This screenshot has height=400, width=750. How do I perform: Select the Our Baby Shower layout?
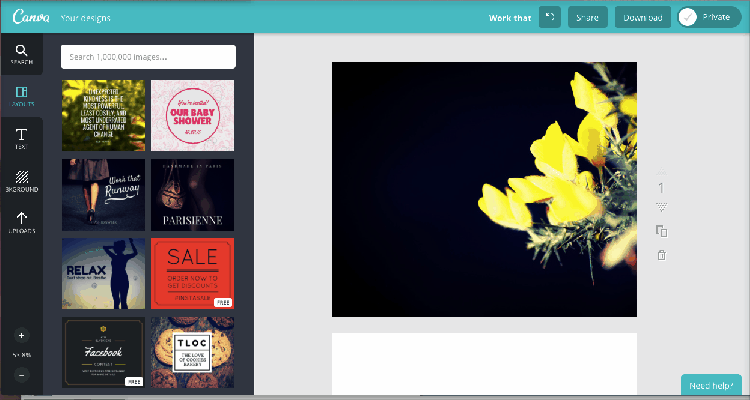tap(192, 115)
